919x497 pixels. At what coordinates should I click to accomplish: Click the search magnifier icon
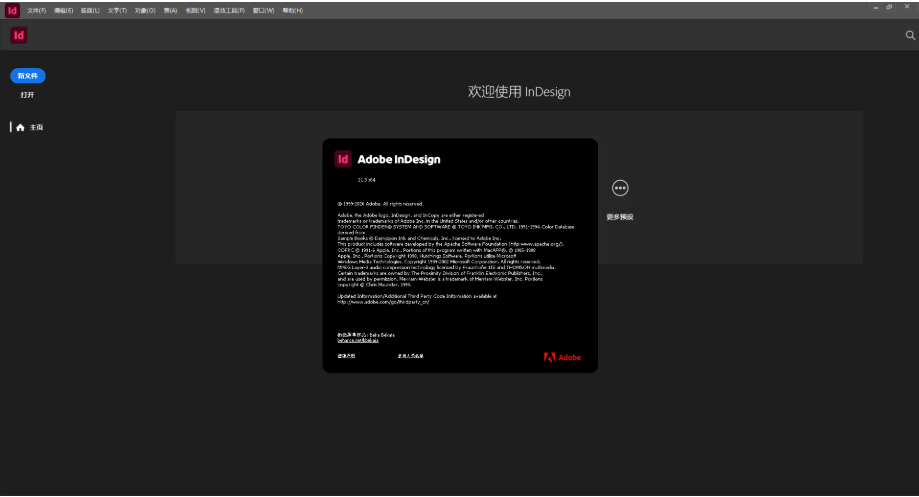pyautogui.click(x=910, y=35)
